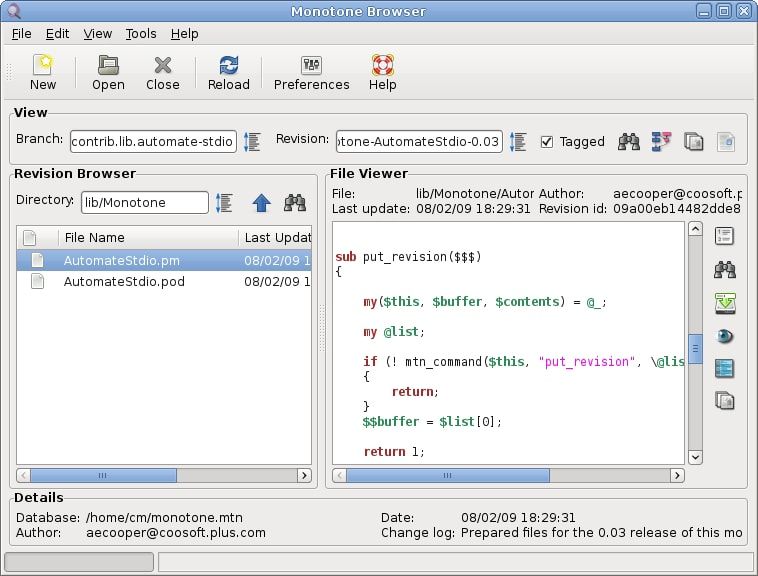The width and height of the screenshot is (758, 576).
Task: Click the eye icon in File Viewer sidebar
Action: (x=725, y=335)
